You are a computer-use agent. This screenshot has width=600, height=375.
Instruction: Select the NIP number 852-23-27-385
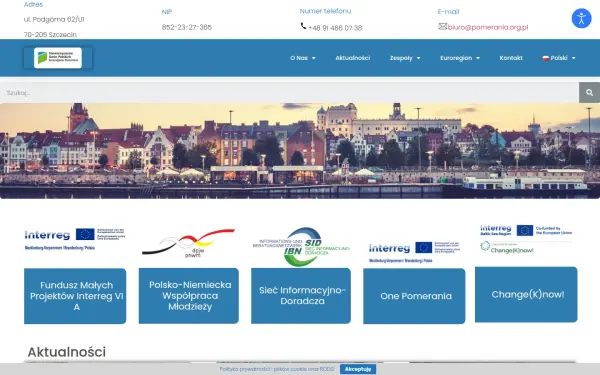click(187, 27)
